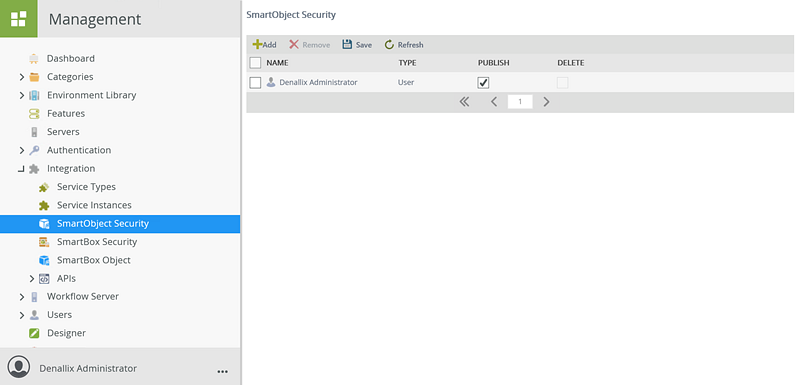Viewport: 800px width, 385px height.
Task: Click the Dashboard icon in the sidebar
Action: coord(34,59)
